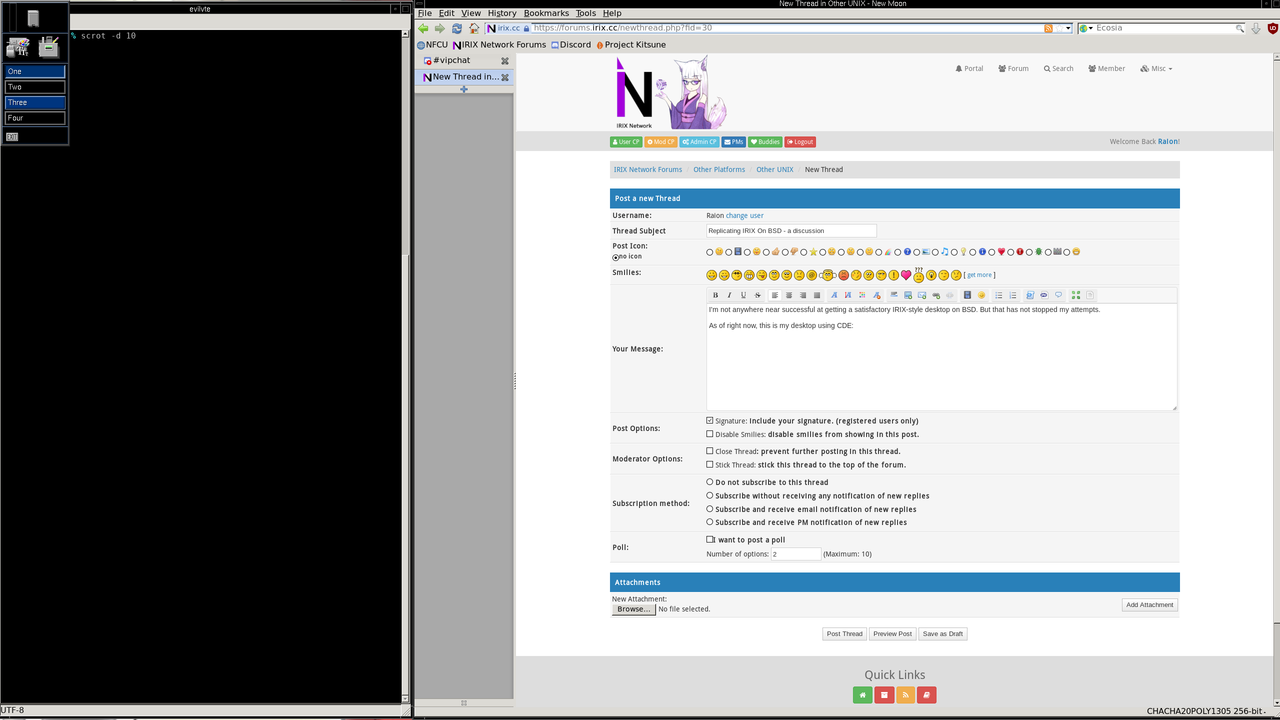
Task: Click Number of options poll field
Action: [796, 554]
